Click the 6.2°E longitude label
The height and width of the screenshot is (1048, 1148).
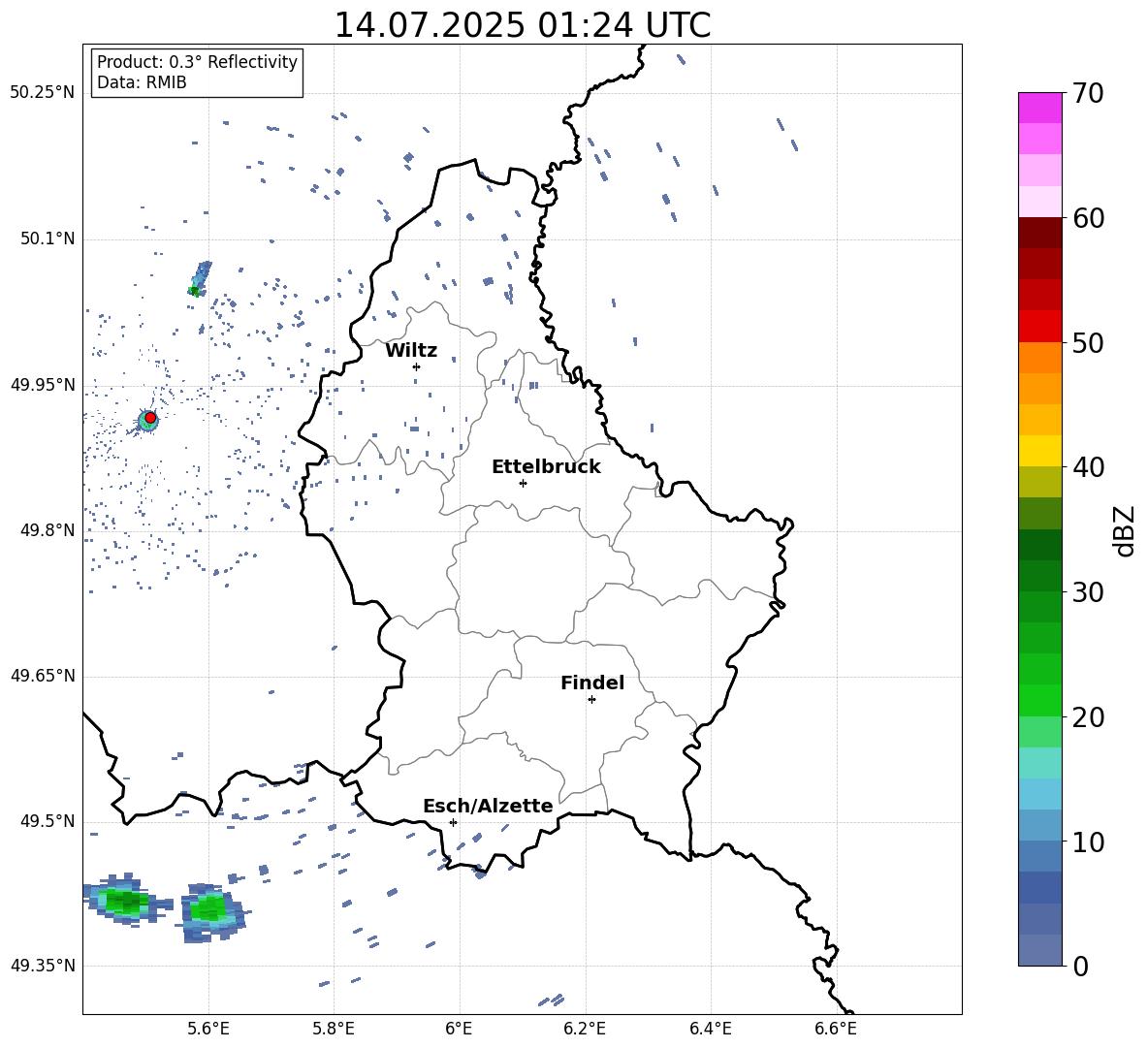click(x=585, y=1029)
